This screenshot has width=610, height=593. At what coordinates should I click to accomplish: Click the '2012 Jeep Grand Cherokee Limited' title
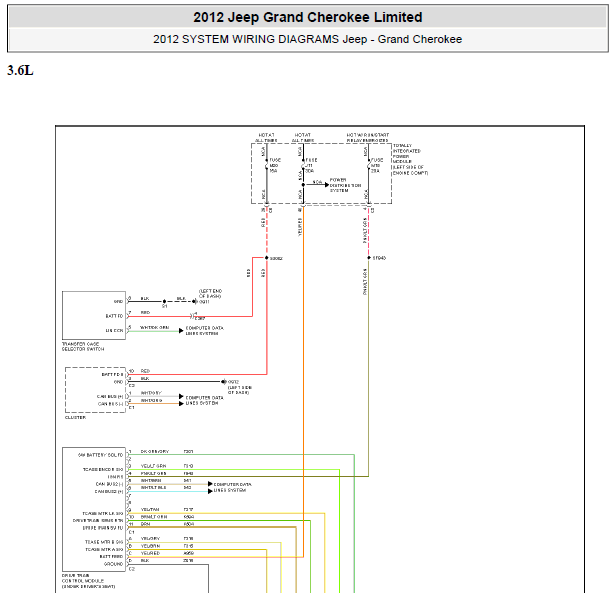pos(307,17)
